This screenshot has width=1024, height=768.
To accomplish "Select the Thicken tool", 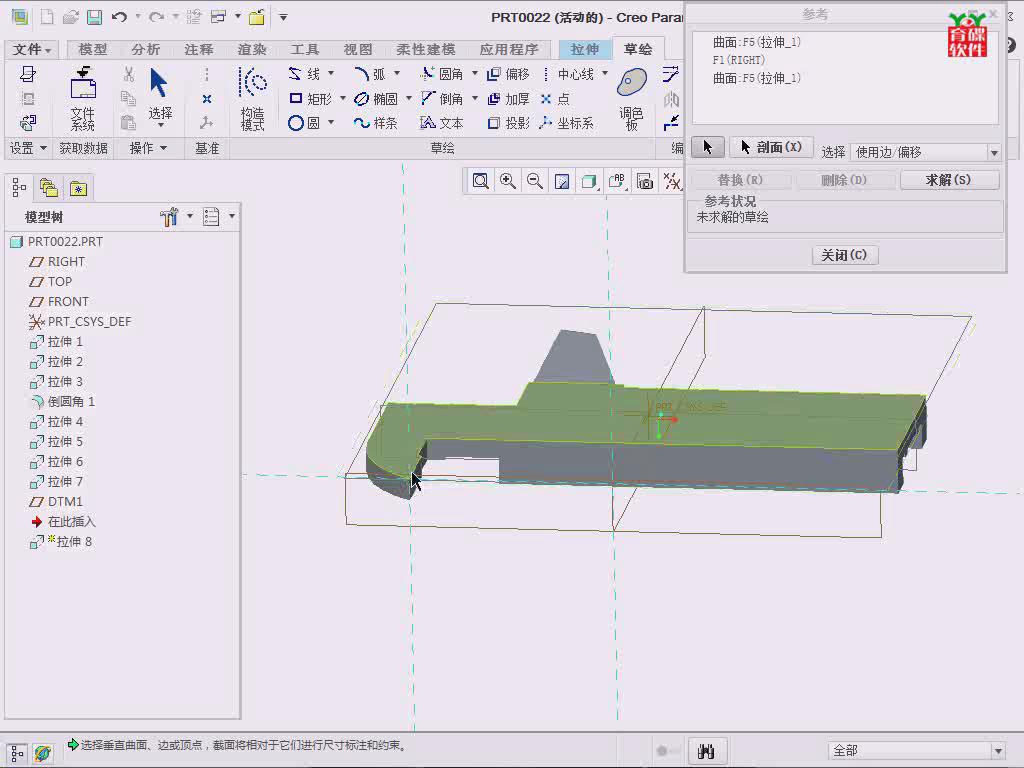I will (x=508, y=99).
